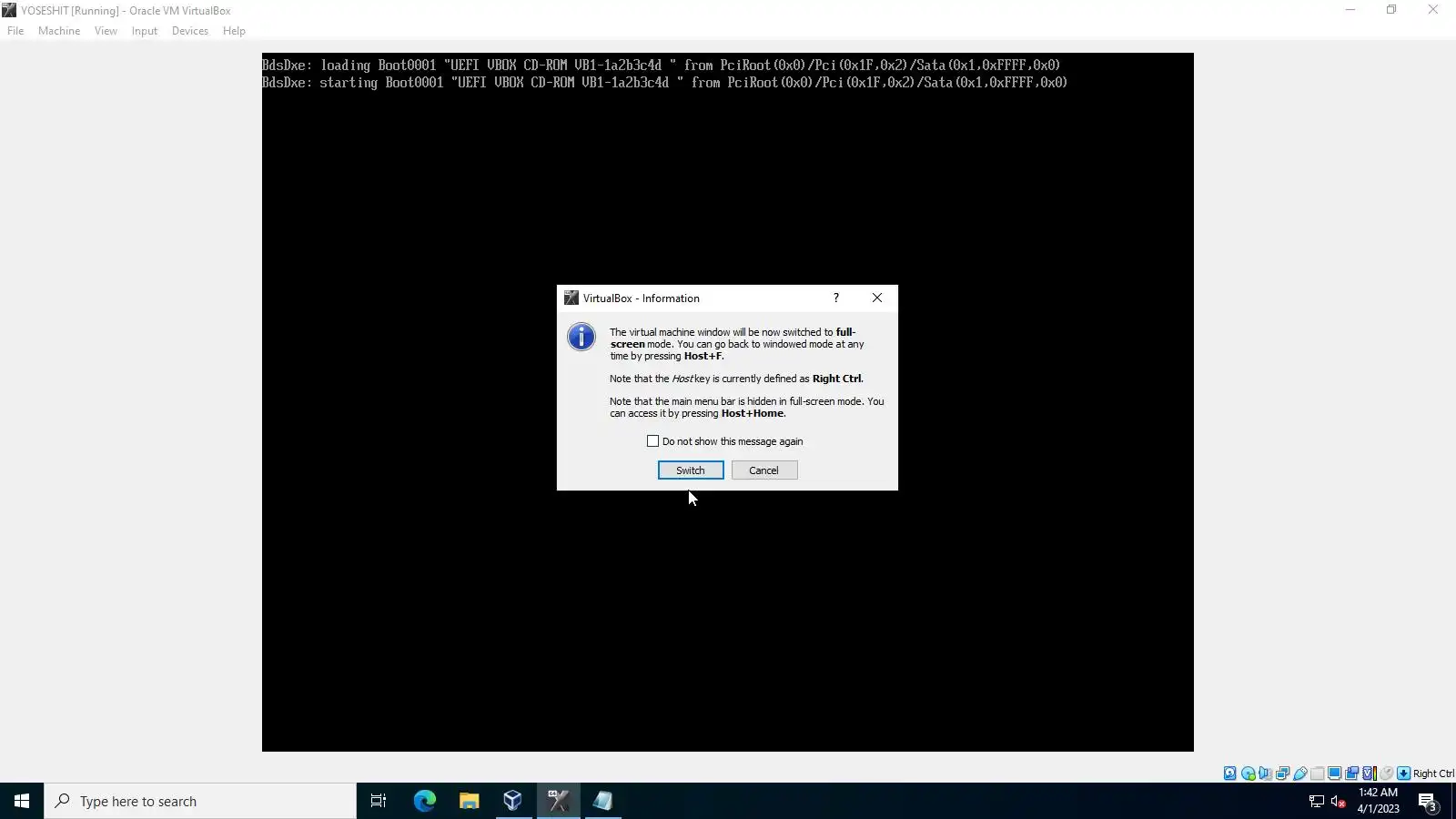The height and width of the screenshot is (819, 1456).
Task: Close the VirtualBox Information dialog
Action: click(877, 298)
